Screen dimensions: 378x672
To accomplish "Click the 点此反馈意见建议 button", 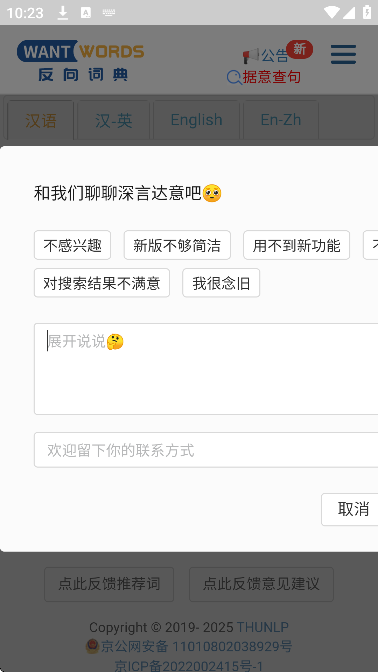I will pyautogui.click(x=261, y=584).
